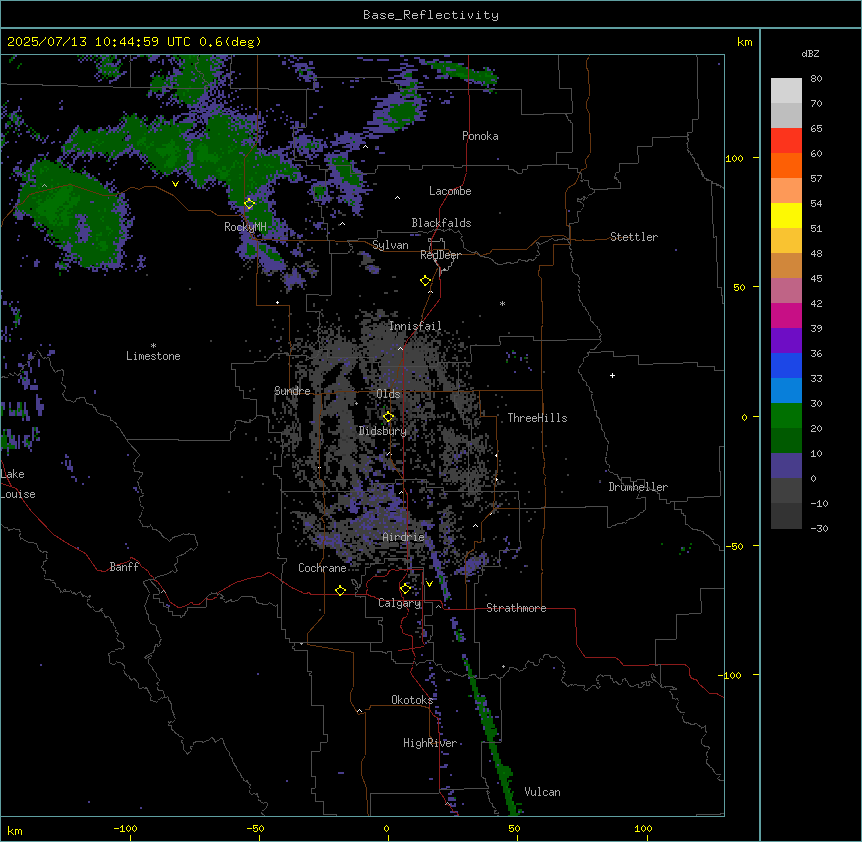Click the ThreeHills town label
Viewport: 862px width, 842px height.
[537, 418]
